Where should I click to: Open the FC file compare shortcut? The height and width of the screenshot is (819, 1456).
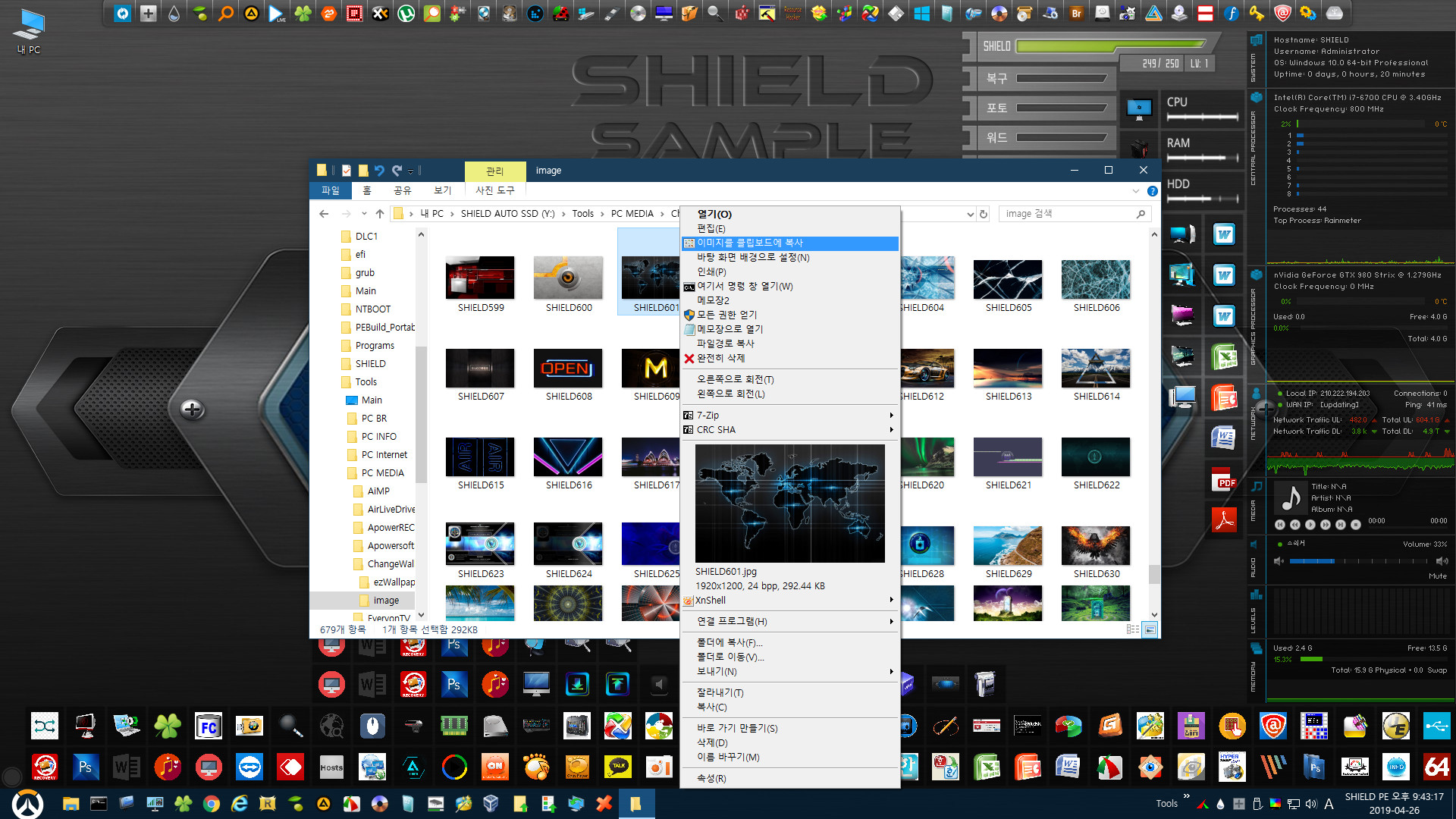tap(209, 726)
